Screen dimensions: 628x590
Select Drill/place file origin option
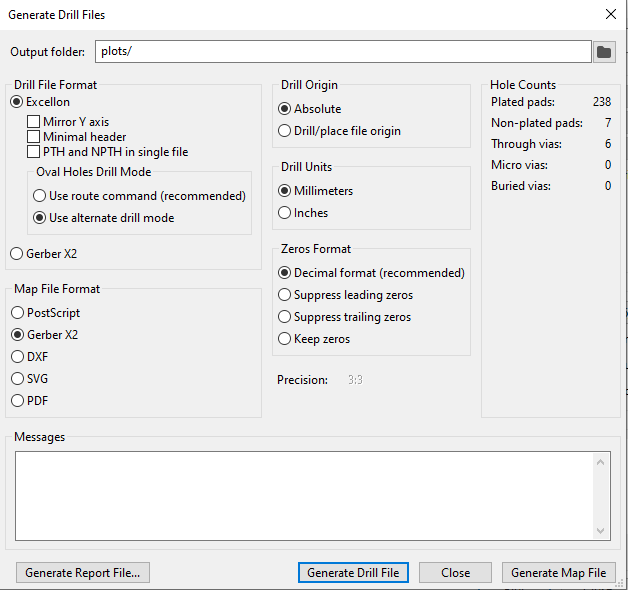[339, 131]
